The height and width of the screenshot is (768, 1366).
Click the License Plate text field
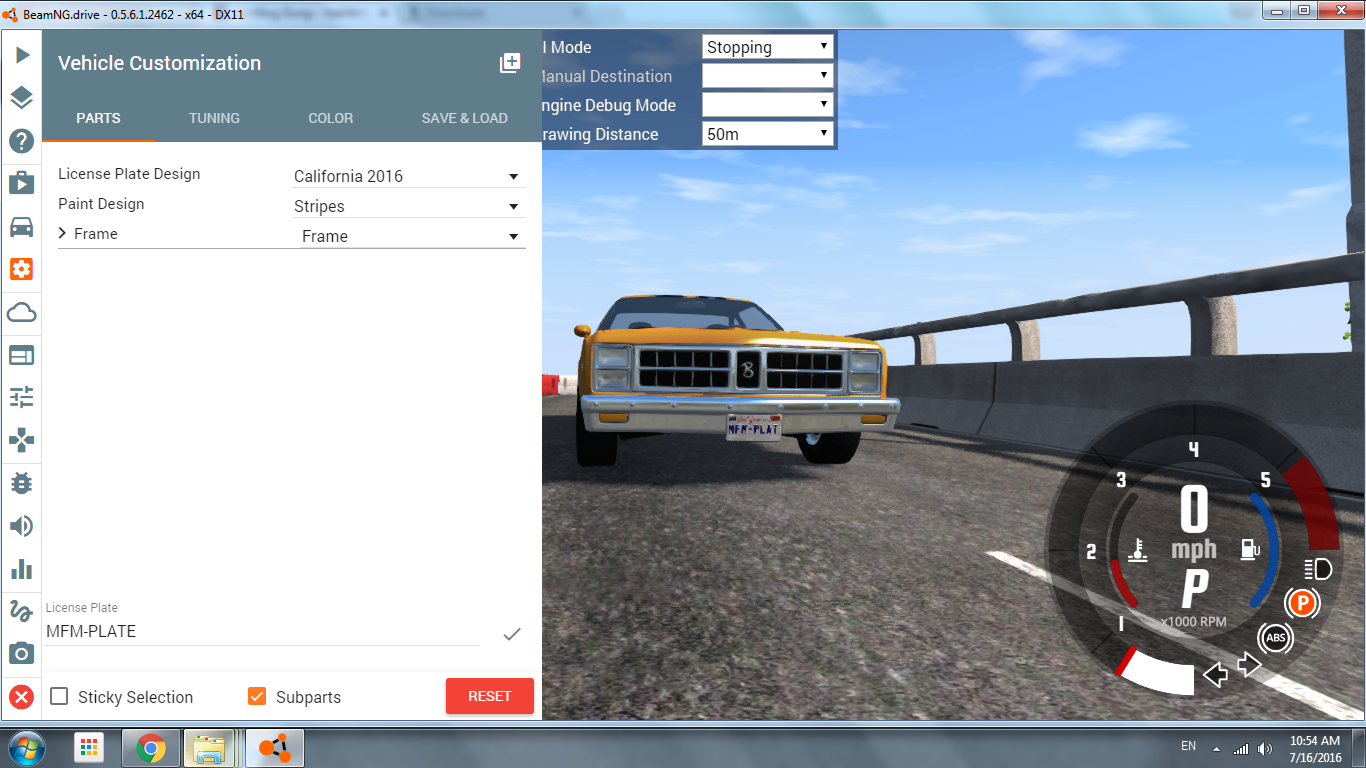263,632
